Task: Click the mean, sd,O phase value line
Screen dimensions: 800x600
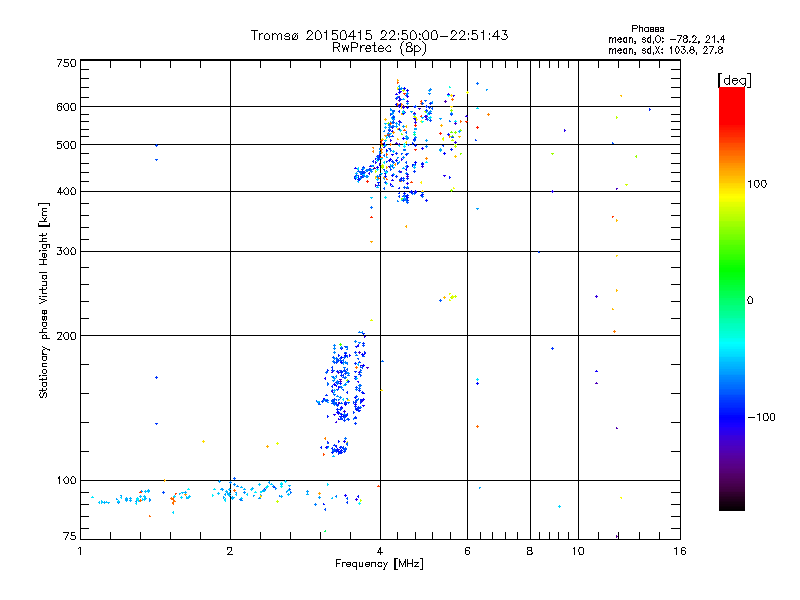Action: [666, 39]
